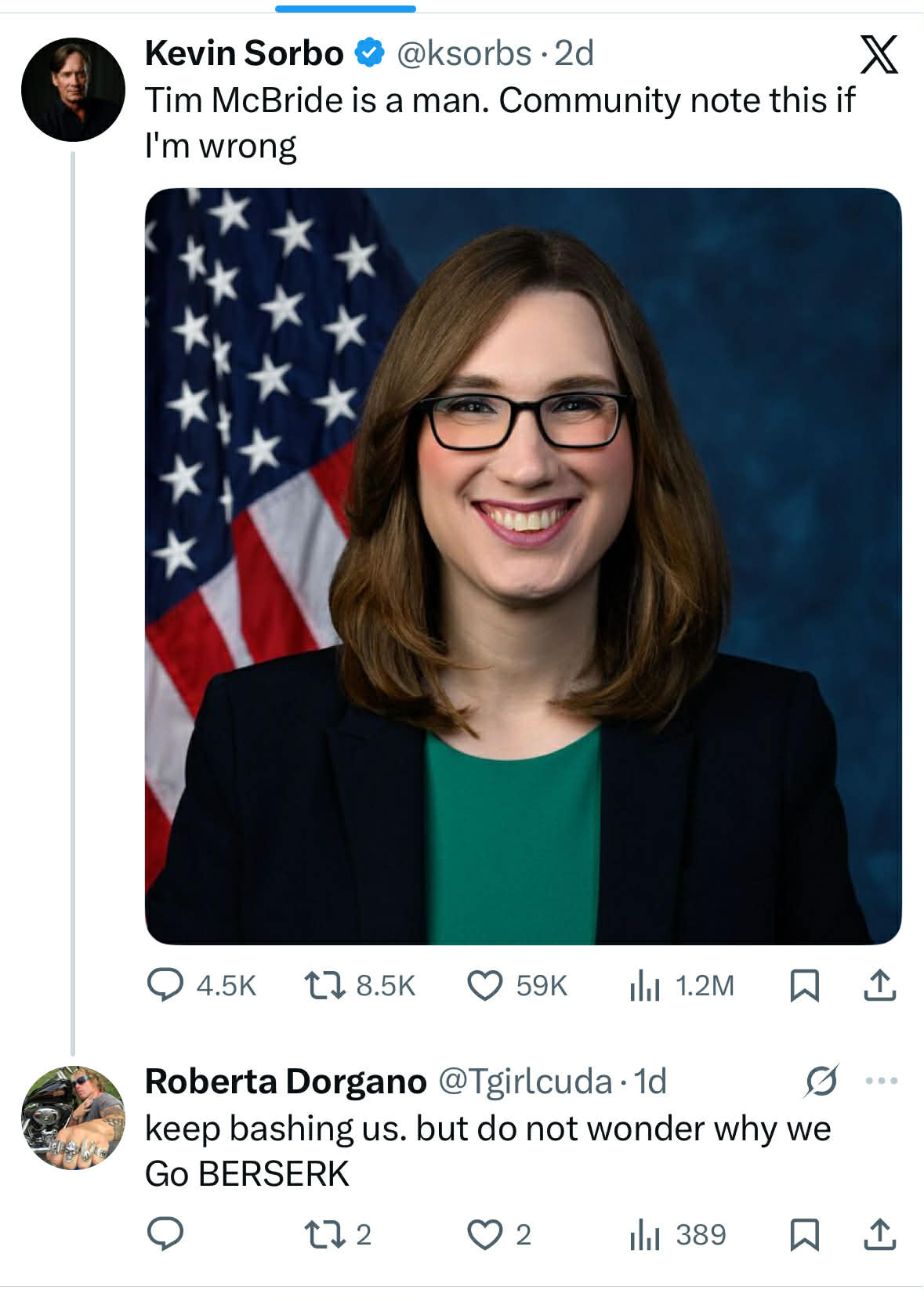Share Roberta Dorgano's reply
Viewport: 924px width, 1301px height.
[x=879, y=1234]
